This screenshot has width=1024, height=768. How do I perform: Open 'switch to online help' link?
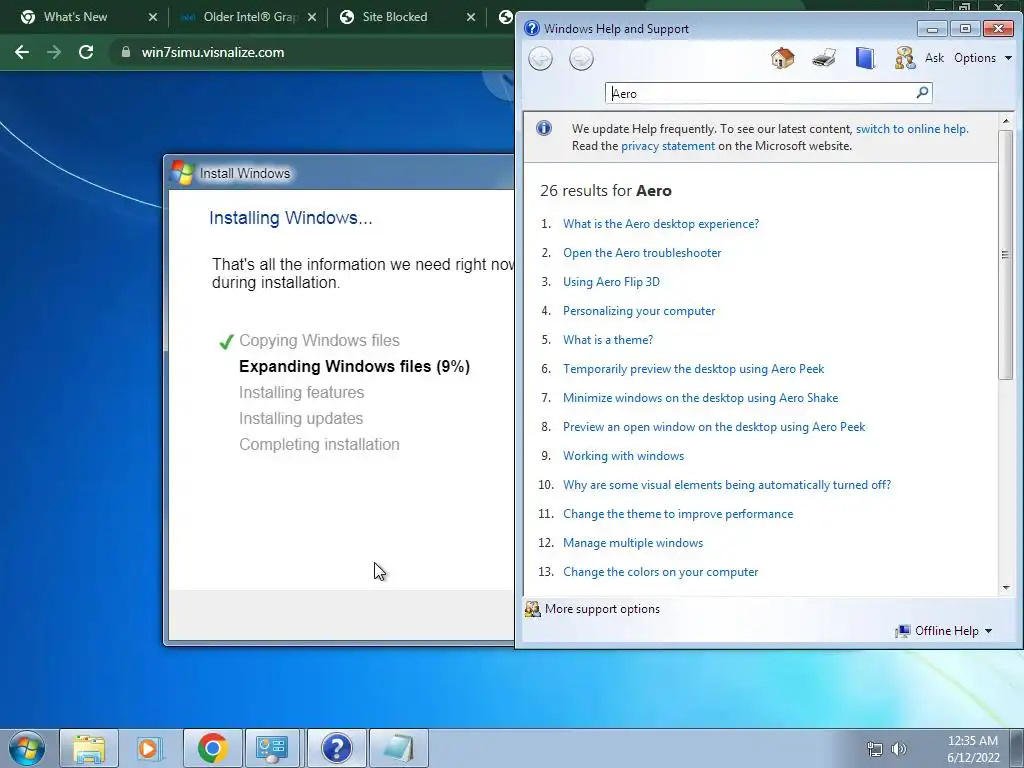click(912, 129)
